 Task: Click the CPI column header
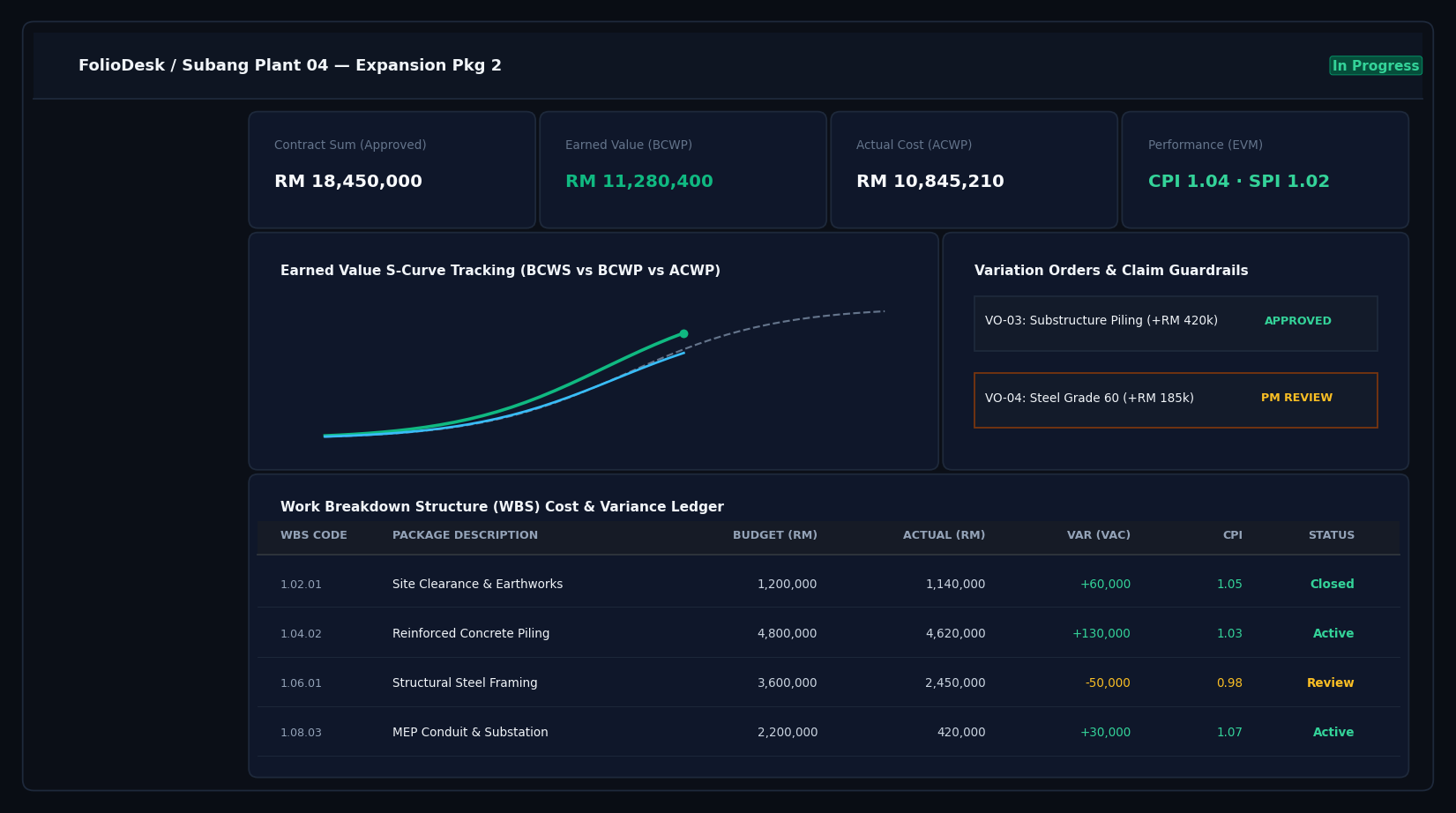coord(1232,535)
